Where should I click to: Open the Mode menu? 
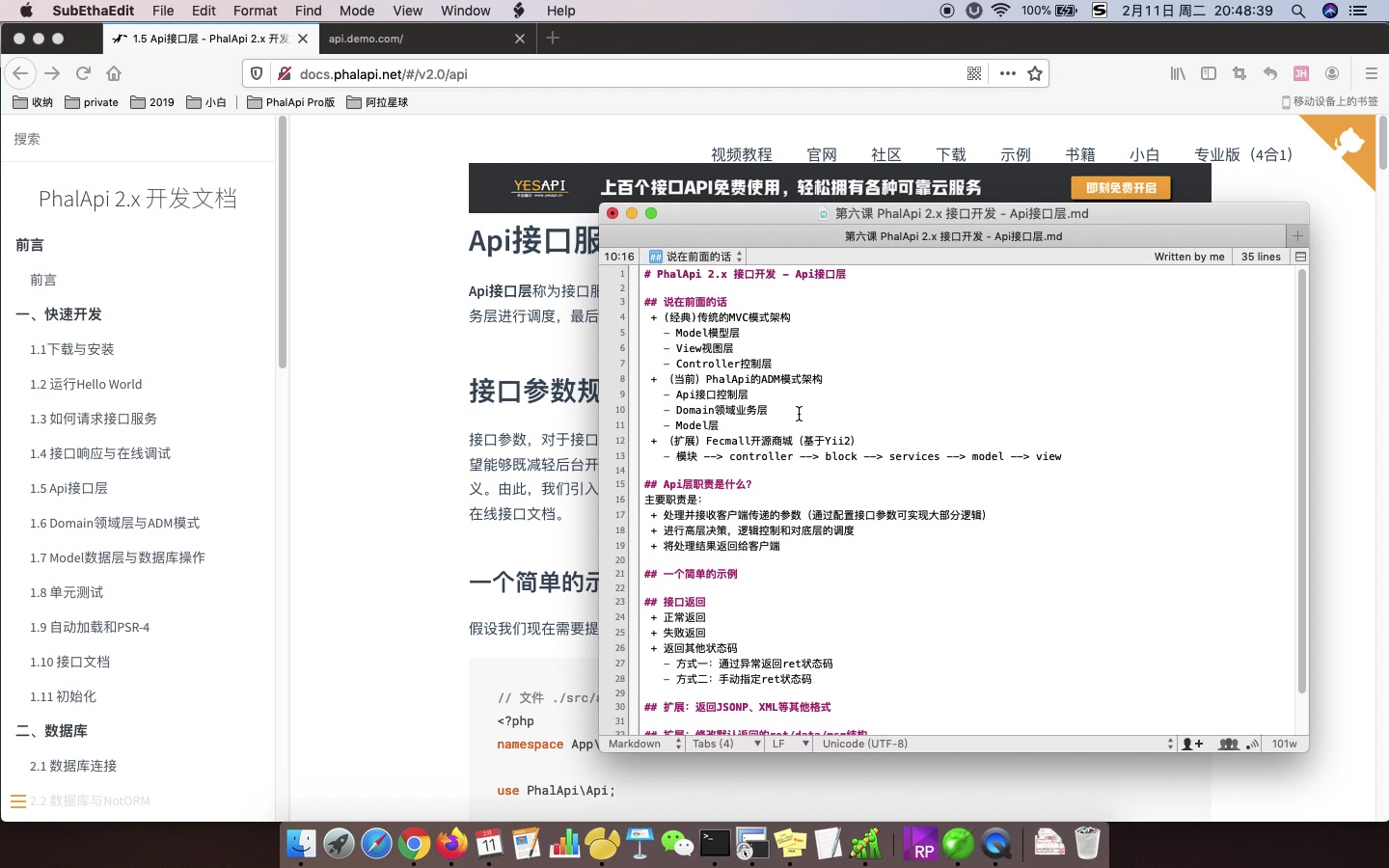357,11
